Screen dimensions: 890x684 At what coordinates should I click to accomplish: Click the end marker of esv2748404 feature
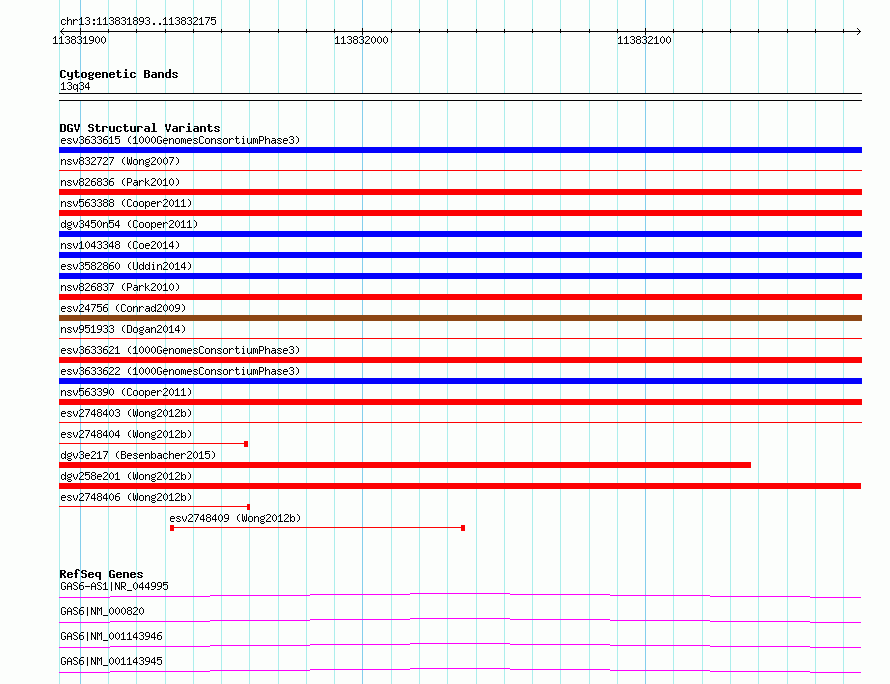pos(246,444)
